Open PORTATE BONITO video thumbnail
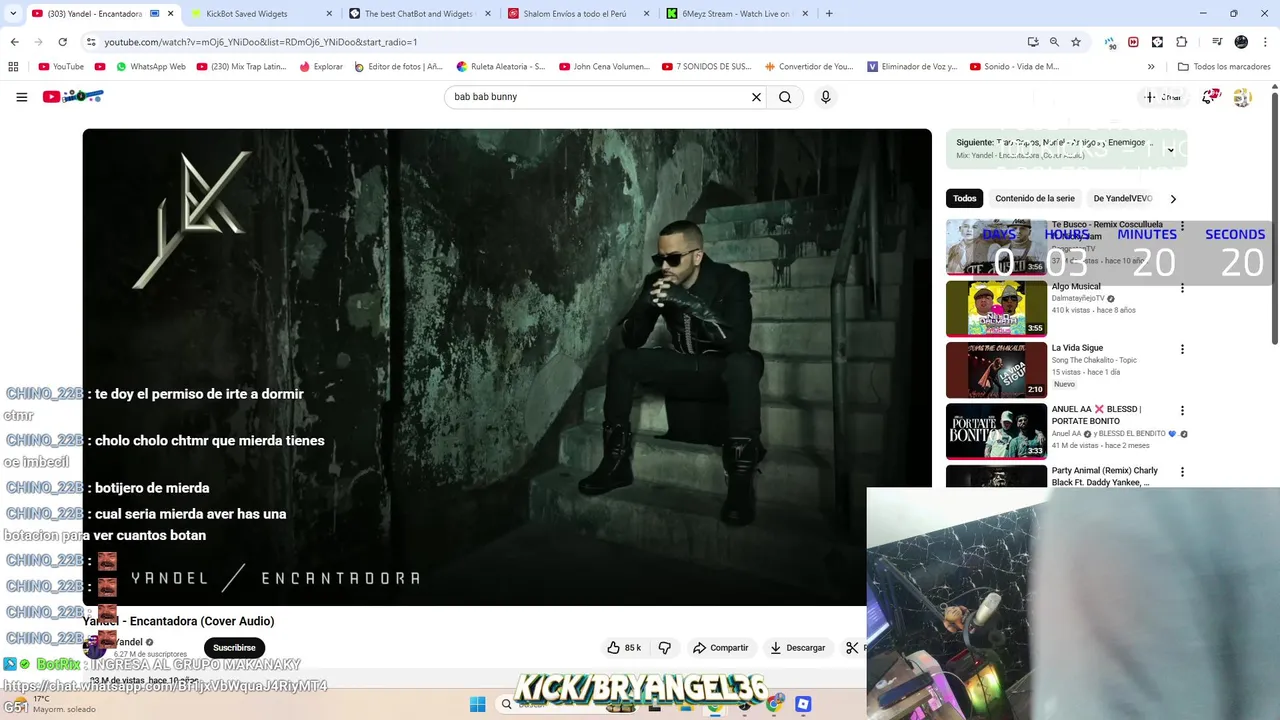 click(996, 431)
